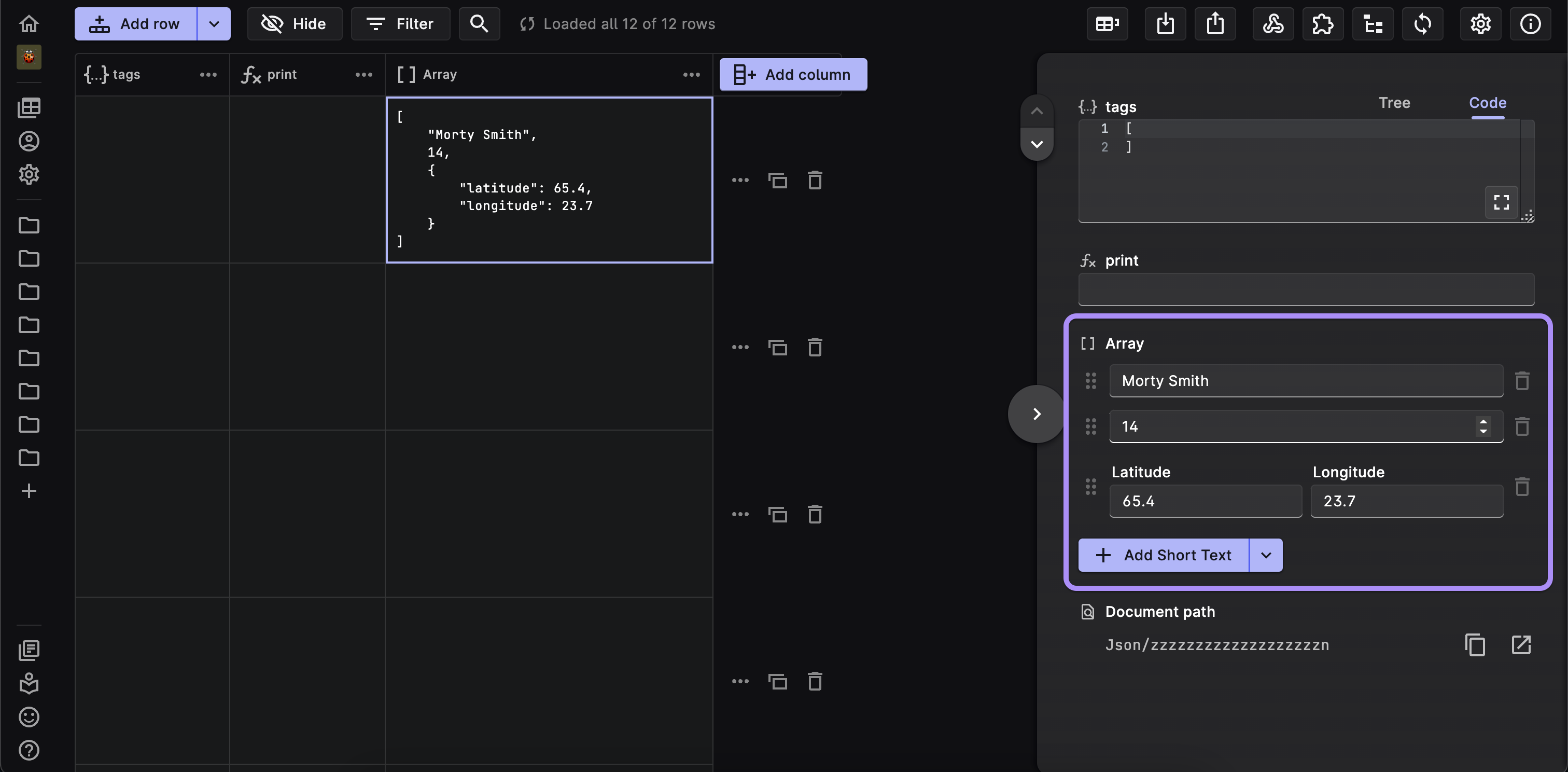
Task: Collapse the side drawer with arrow button
Action: [1037, 414]
